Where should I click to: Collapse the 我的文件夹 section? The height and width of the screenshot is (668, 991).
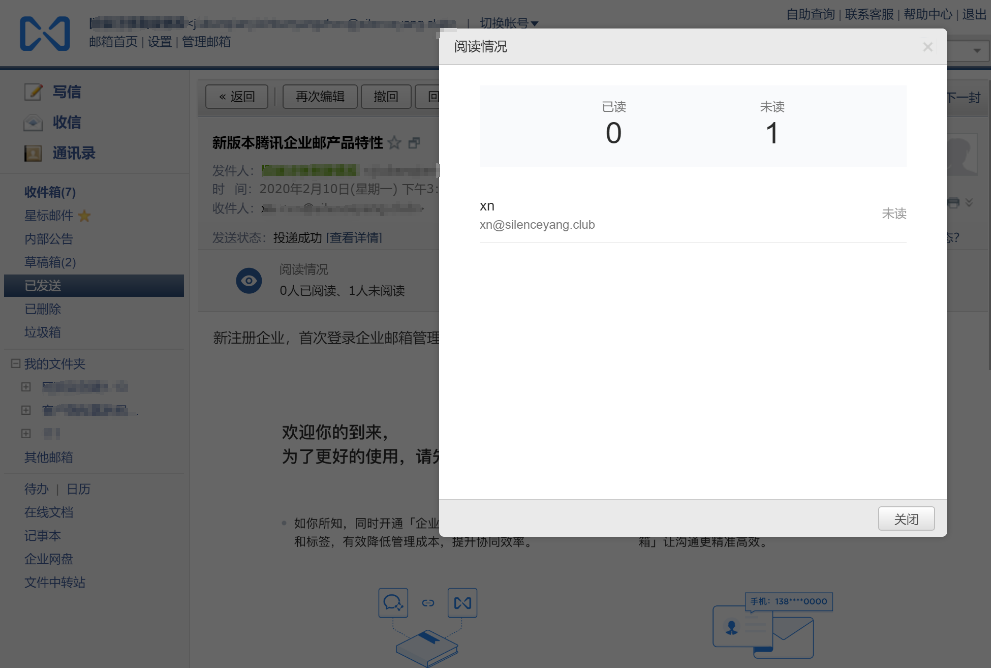point(15,364)
